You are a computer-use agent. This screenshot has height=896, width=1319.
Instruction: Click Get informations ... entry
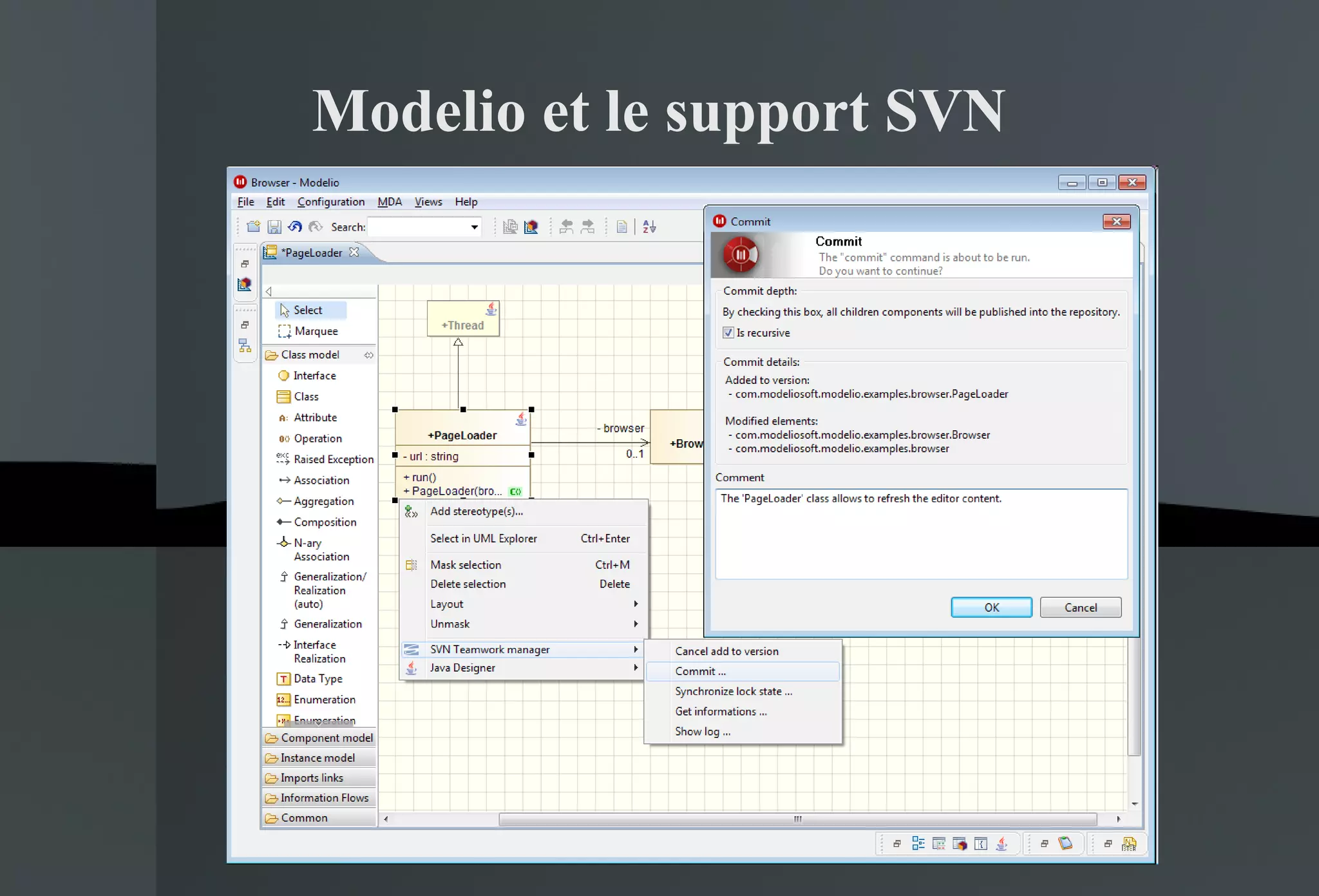[743, 712]
